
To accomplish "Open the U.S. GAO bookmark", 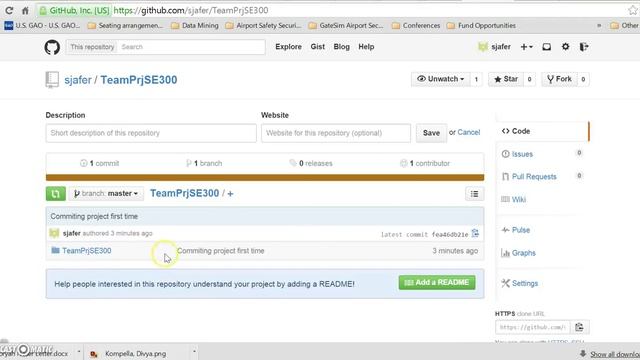I will click(x=42, y=25).
